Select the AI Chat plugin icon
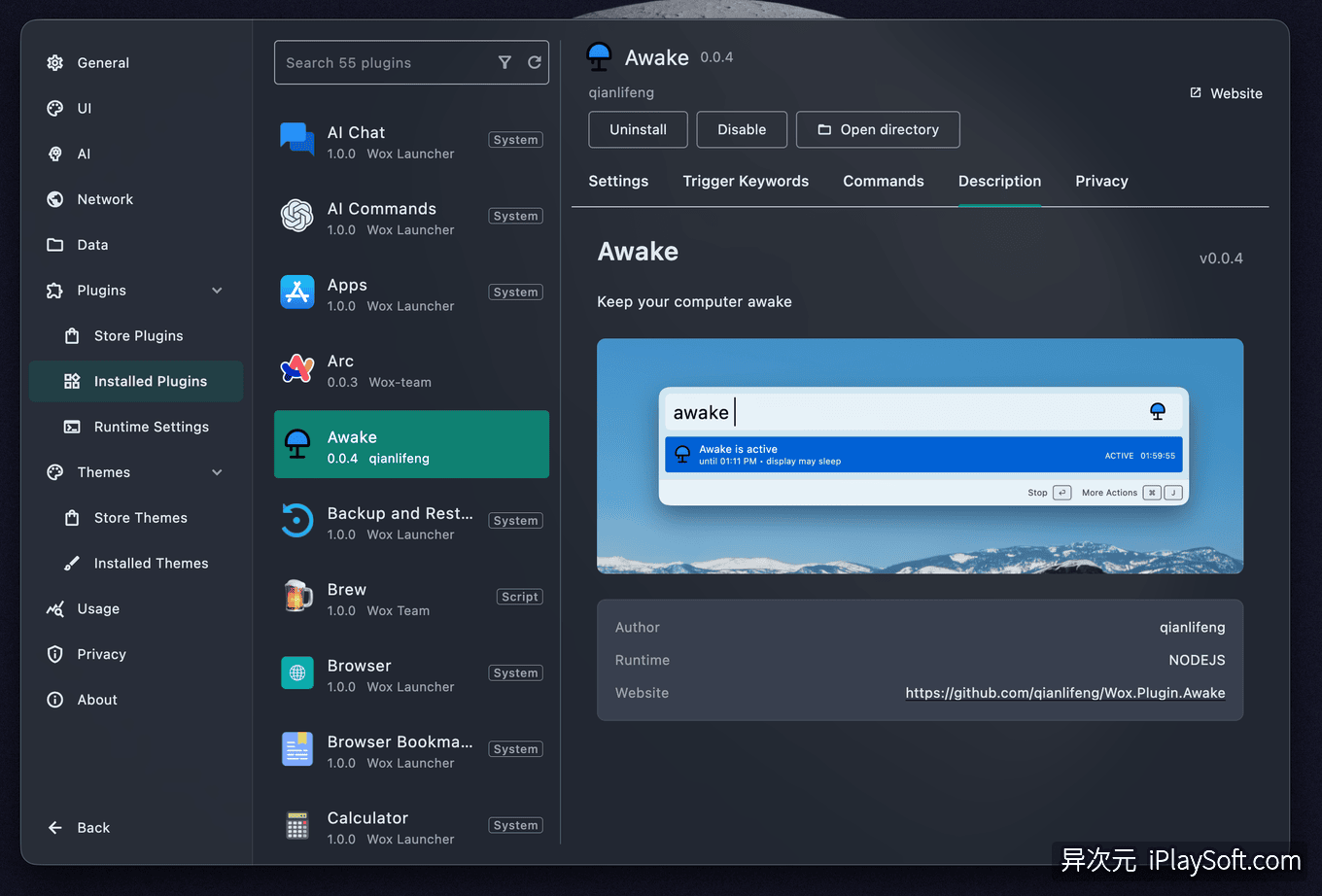Viewport: 1322px width, 896px height. (297, 139)
